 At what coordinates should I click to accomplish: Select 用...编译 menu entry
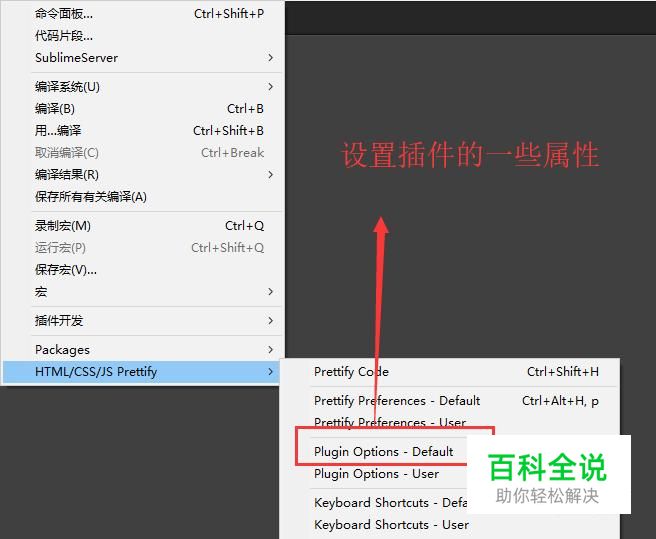tap(142, 131)
